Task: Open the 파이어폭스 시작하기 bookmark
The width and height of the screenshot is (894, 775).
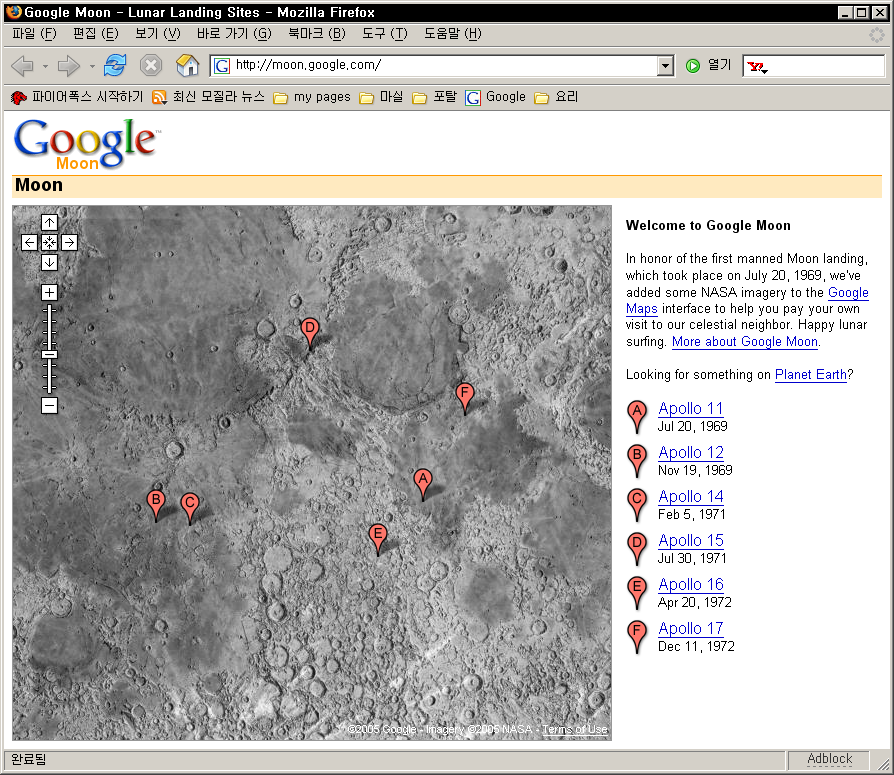Action: click(77, 97)
